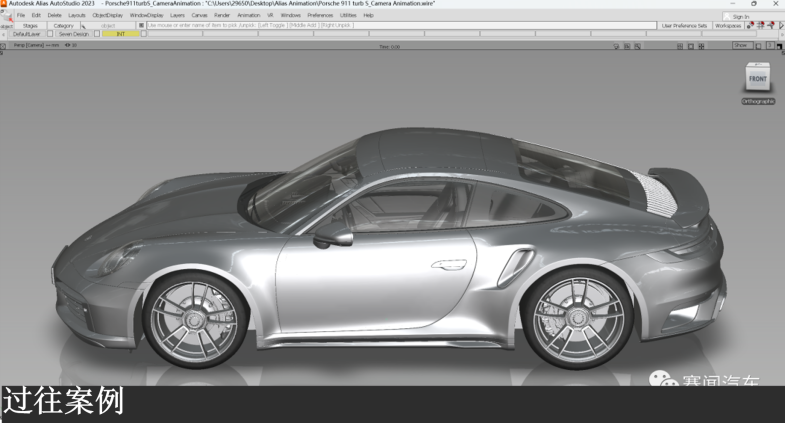Select the yellow INT layer swatch

tap(120, 34)
